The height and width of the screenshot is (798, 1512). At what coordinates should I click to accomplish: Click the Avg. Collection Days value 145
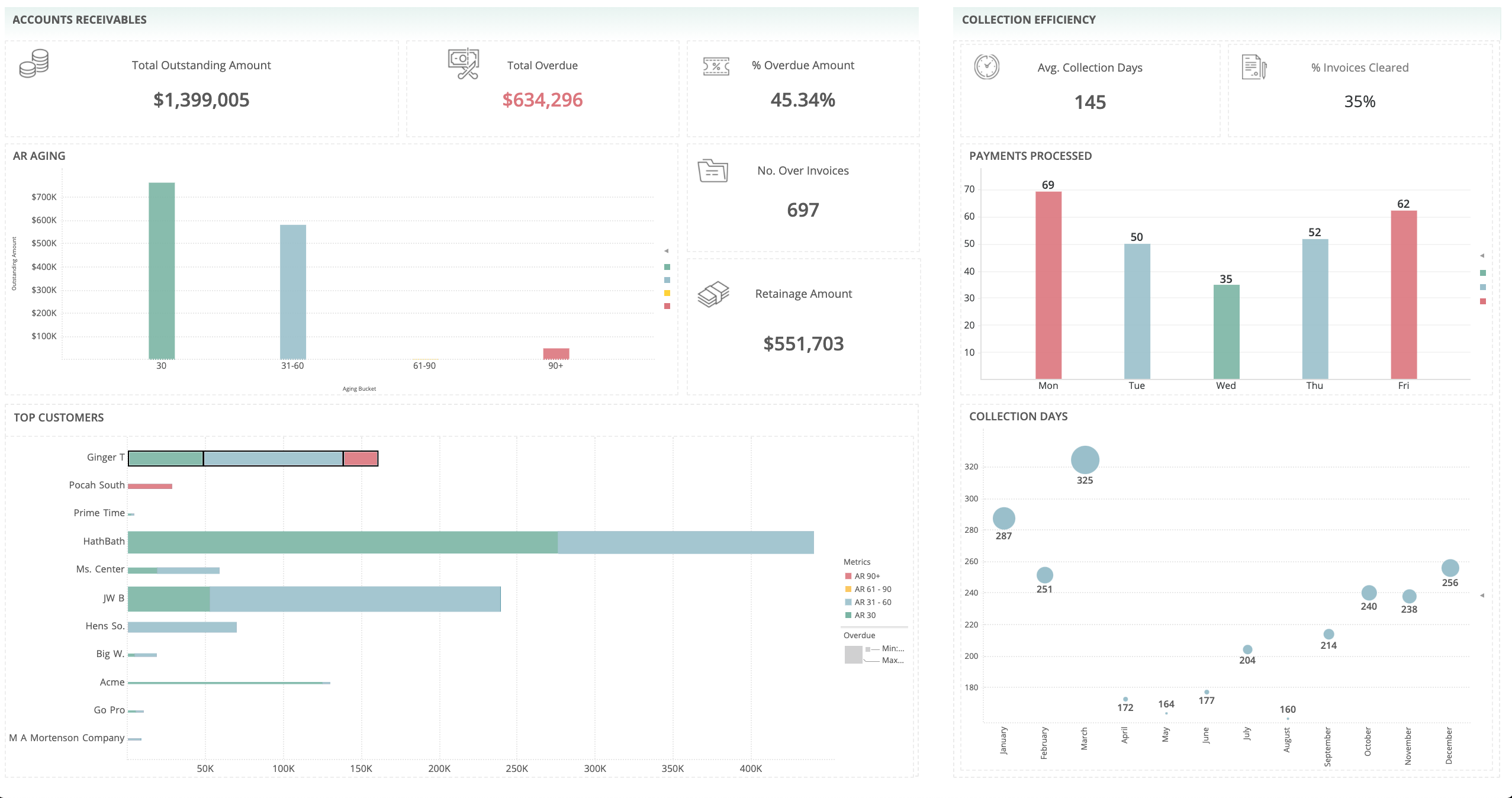tap(1090, 102)
